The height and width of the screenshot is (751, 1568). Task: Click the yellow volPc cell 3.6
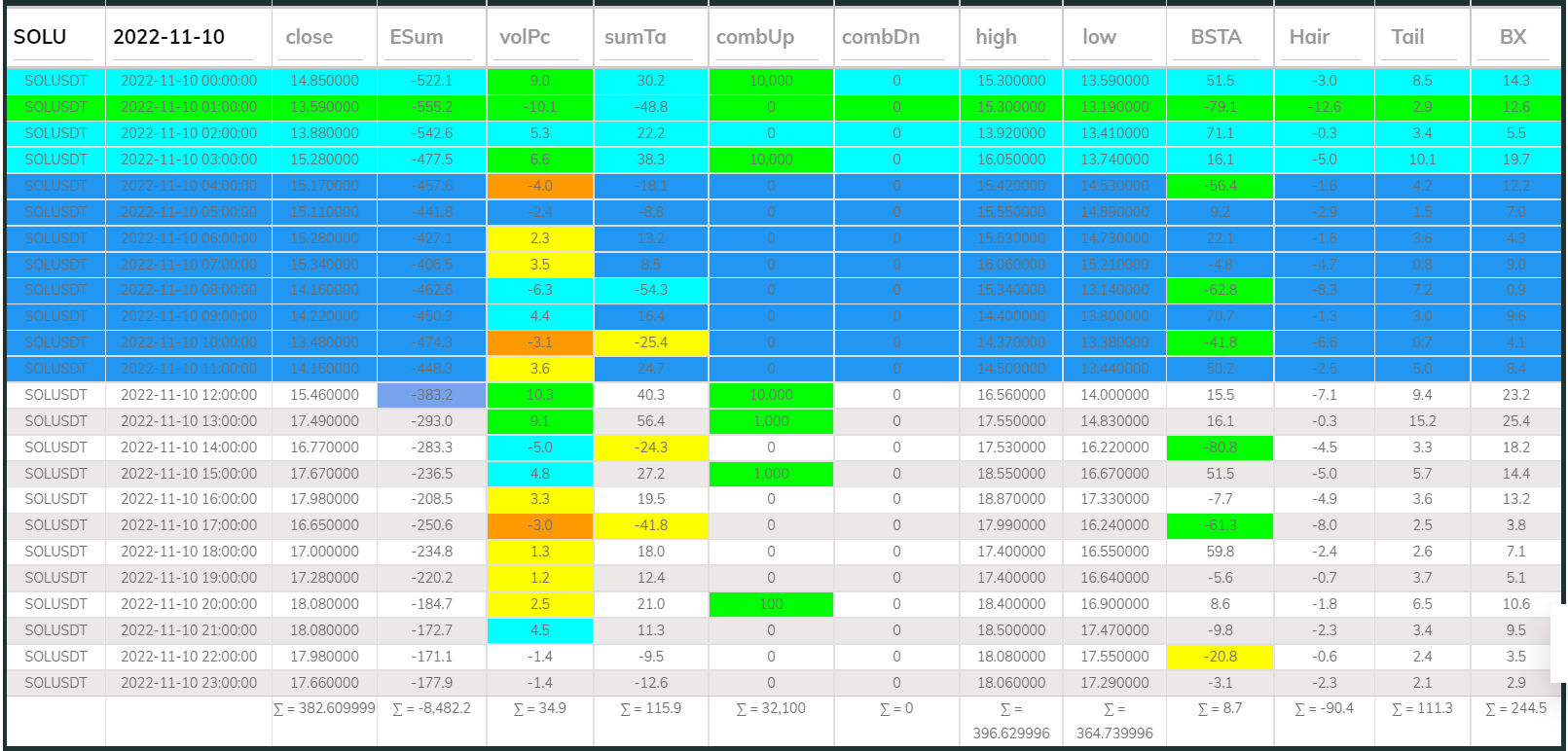540,369
